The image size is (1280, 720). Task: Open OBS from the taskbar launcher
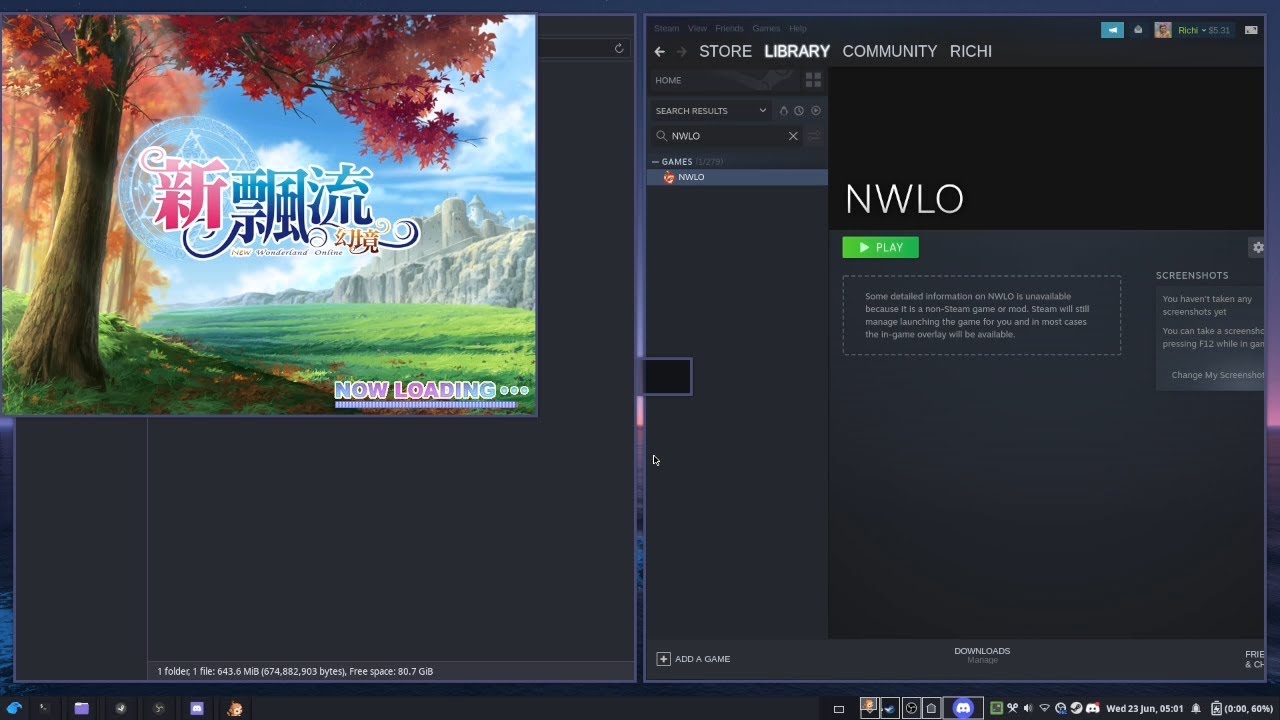click(x=158, y=708)
